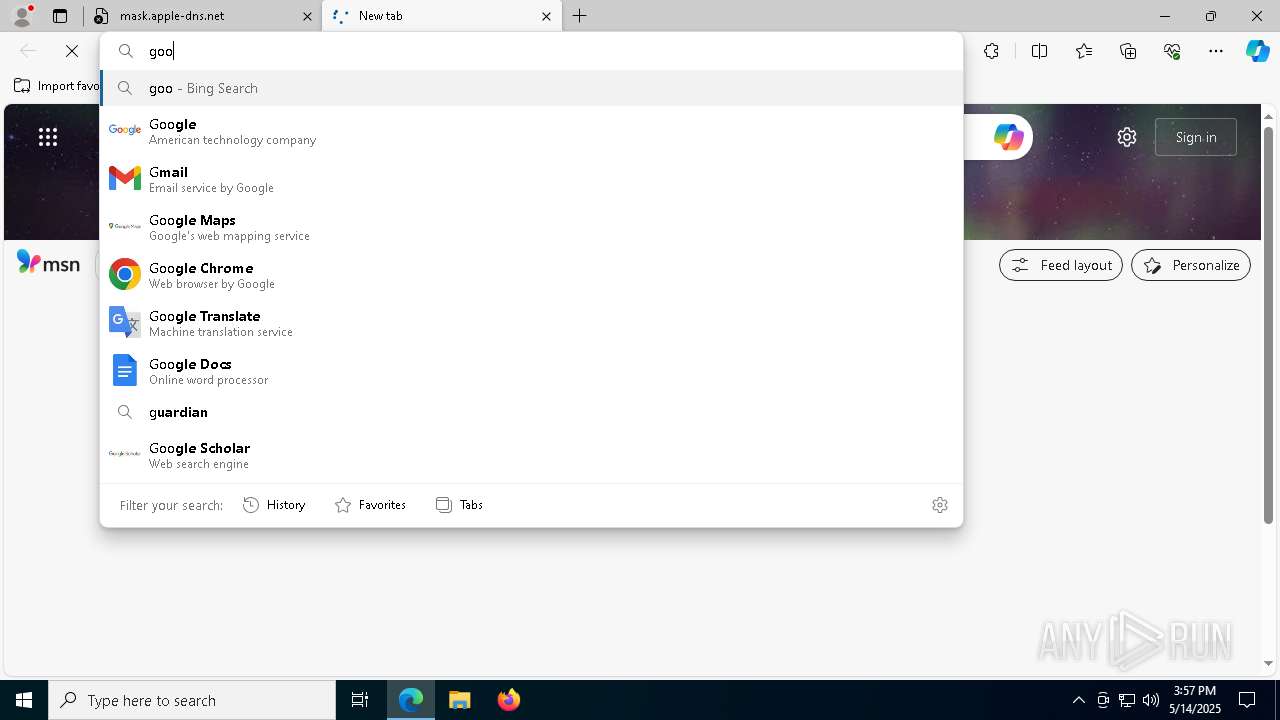Screen dimensions: 1280x720
Task: Open address bar suggestion settings gear
Action: pos(939,505)
